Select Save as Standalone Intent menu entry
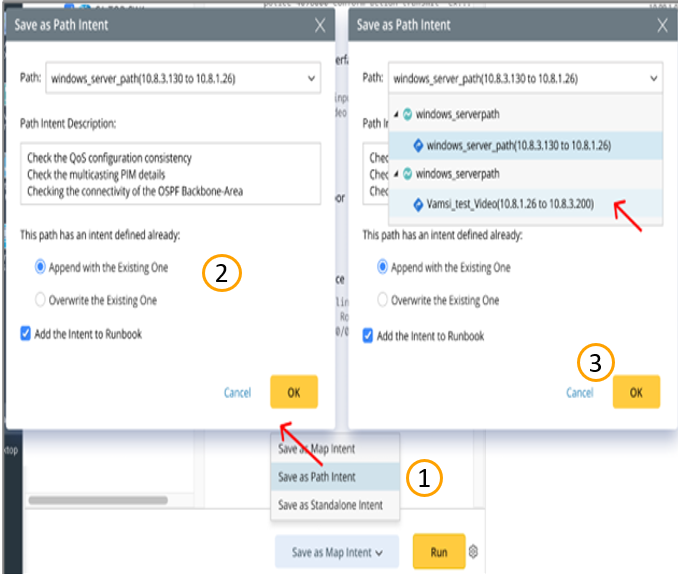 coord(331,505)
